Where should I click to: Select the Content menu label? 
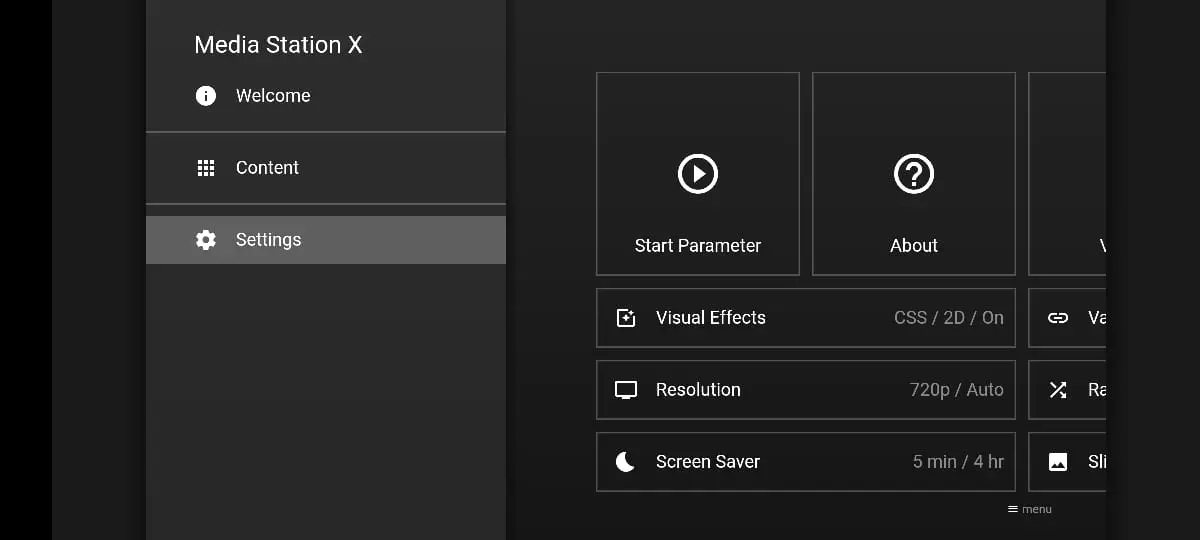point(267,168)
